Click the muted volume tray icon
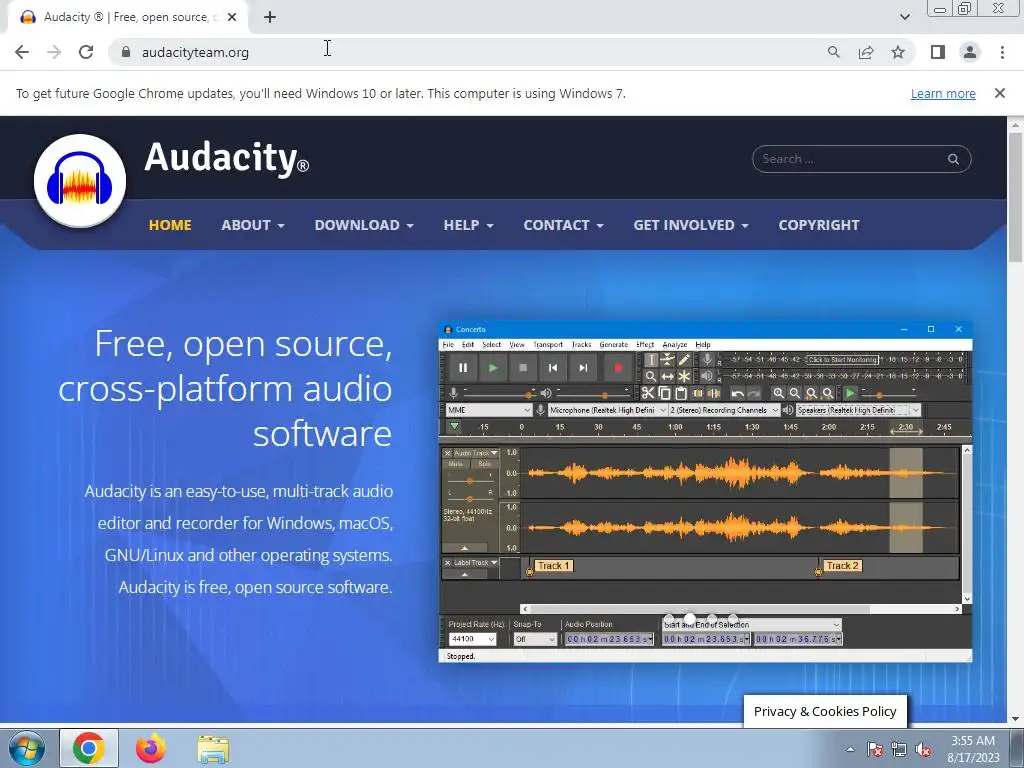 [923, 749]
